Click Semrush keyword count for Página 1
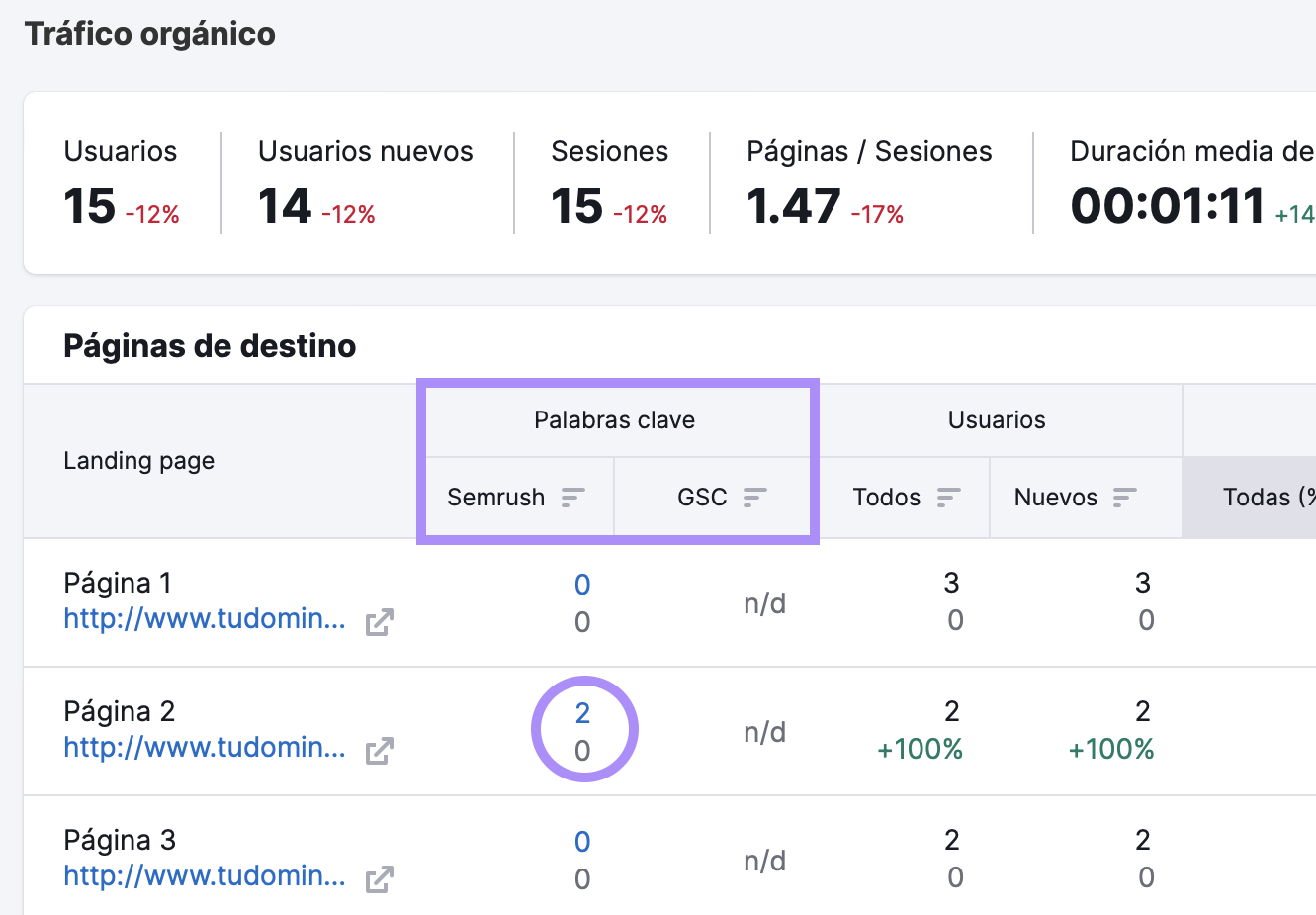The width and height of the screenshot is (1316, 915). click(x=582, y=585)
